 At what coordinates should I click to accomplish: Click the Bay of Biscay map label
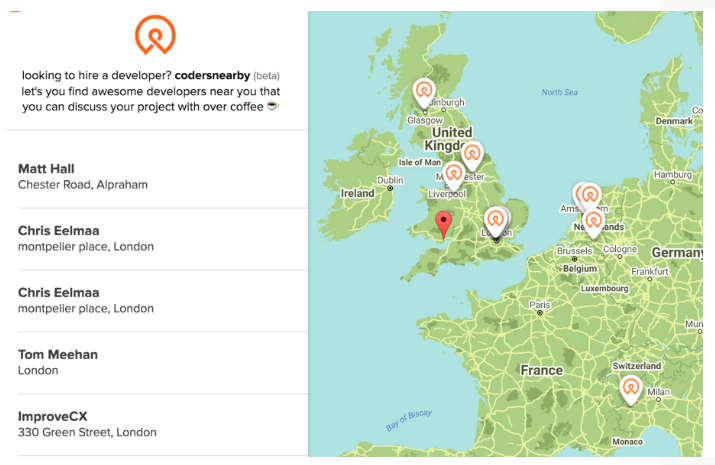click(x=411, y=414)
